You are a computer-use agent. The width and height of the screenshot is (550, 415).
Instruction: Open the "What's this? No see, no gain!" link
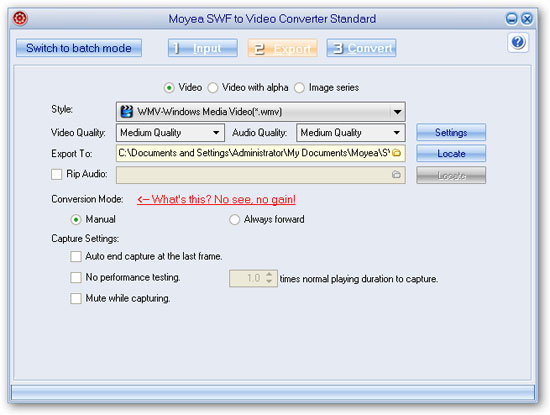tap(216, 200)
